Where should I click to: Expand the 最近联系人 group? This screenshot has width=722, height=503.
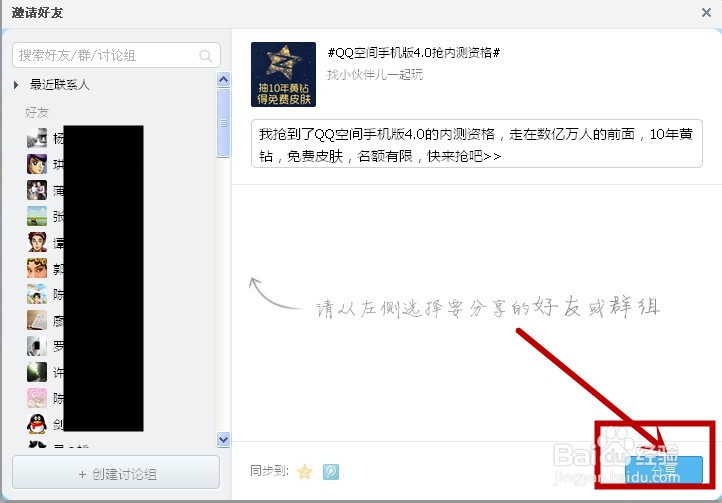(x=17, y=85)
